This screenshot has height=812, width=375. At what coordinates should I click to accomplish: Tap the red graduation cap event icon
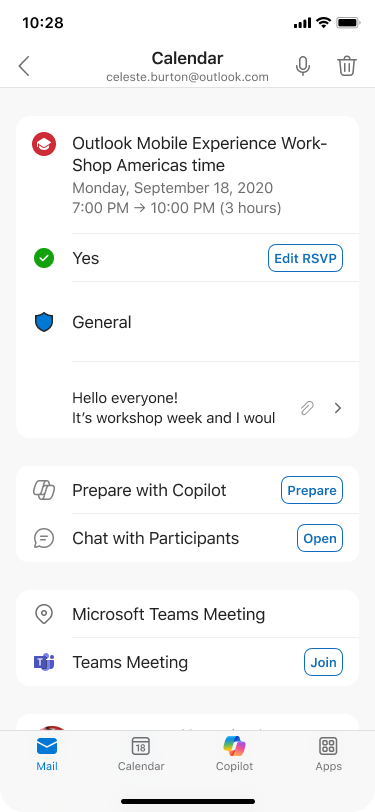click(44, 144)
